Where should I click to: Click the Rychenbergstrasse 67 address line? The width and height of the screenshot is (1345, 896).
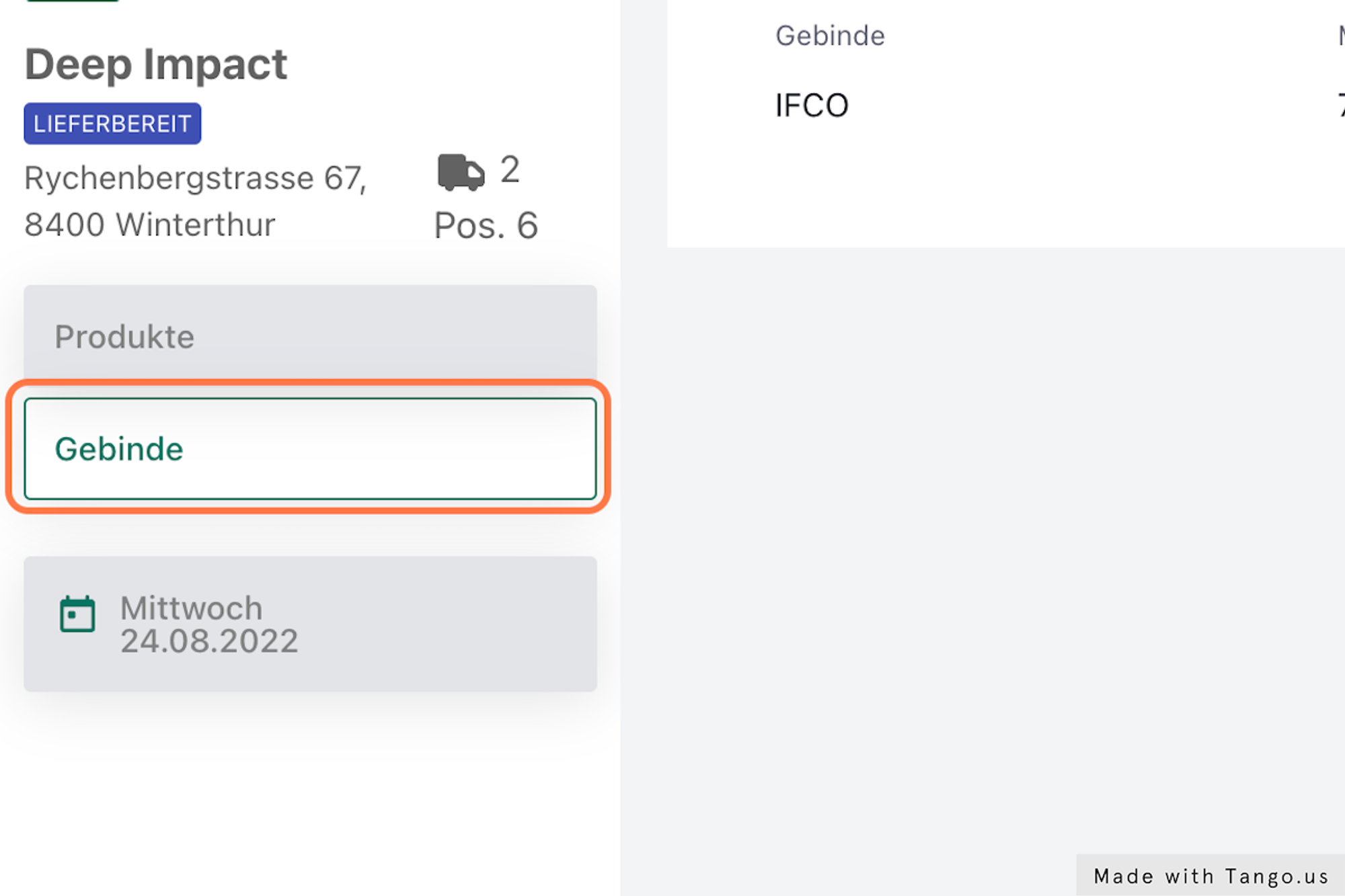195,178
